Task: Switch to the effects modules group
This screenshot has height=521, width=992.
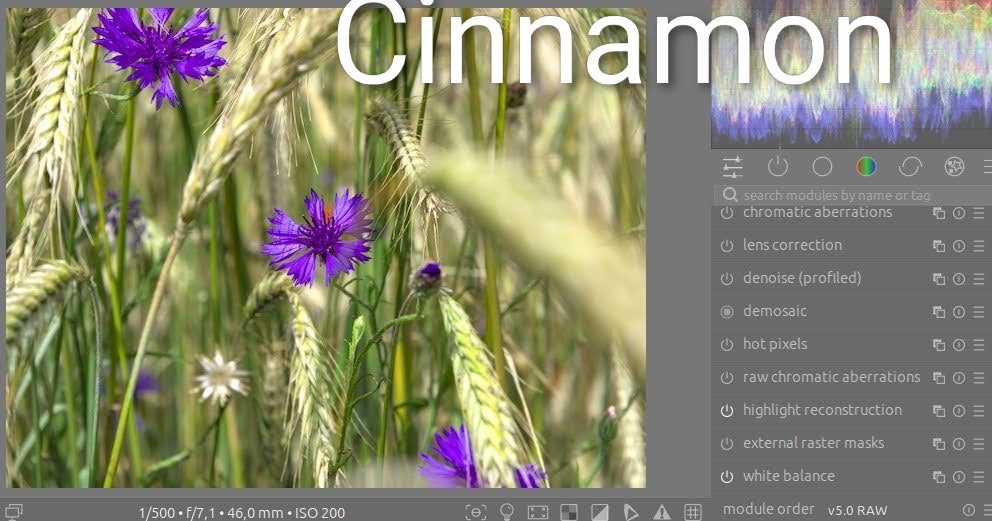Action: click(x=954, y=167)
